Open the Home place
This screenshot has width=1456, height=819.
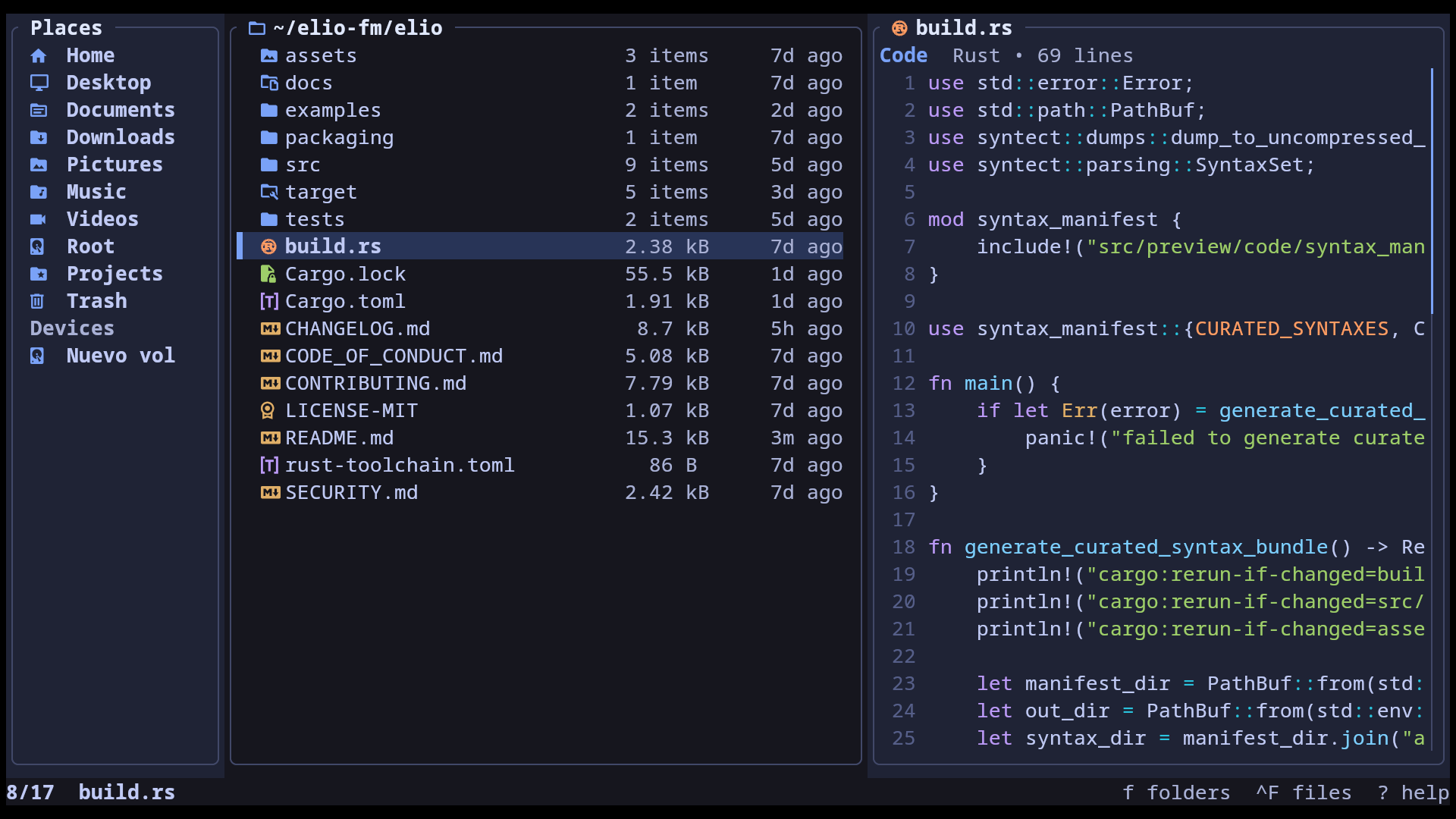(90, 56)
